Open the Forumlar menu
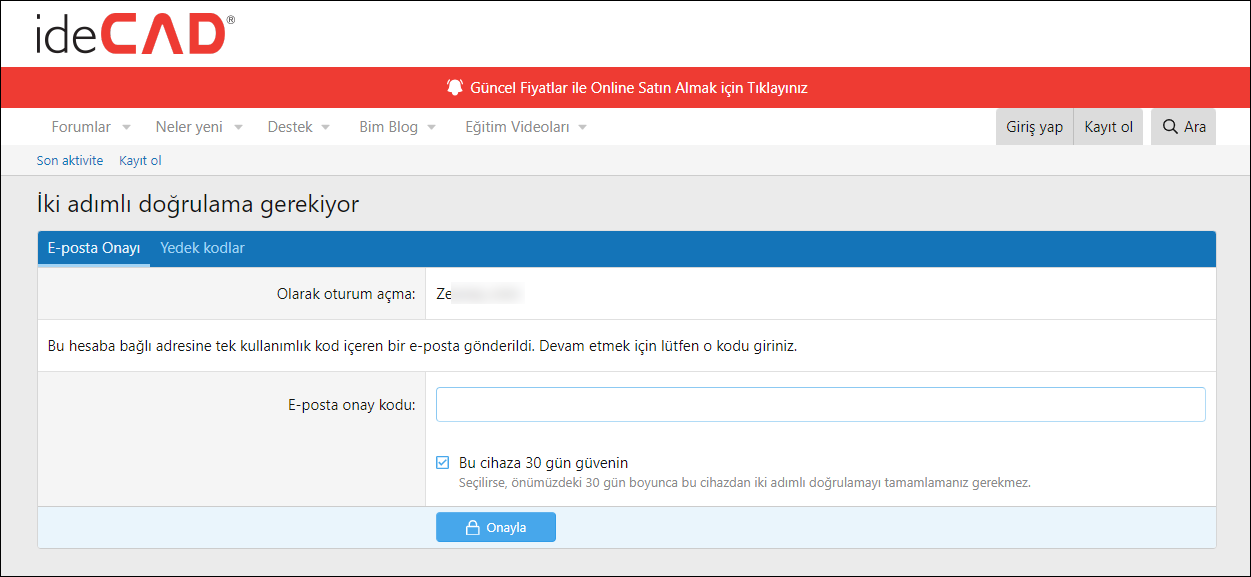This screenshot has width=1251, height=577. click(x=81, y=127)
